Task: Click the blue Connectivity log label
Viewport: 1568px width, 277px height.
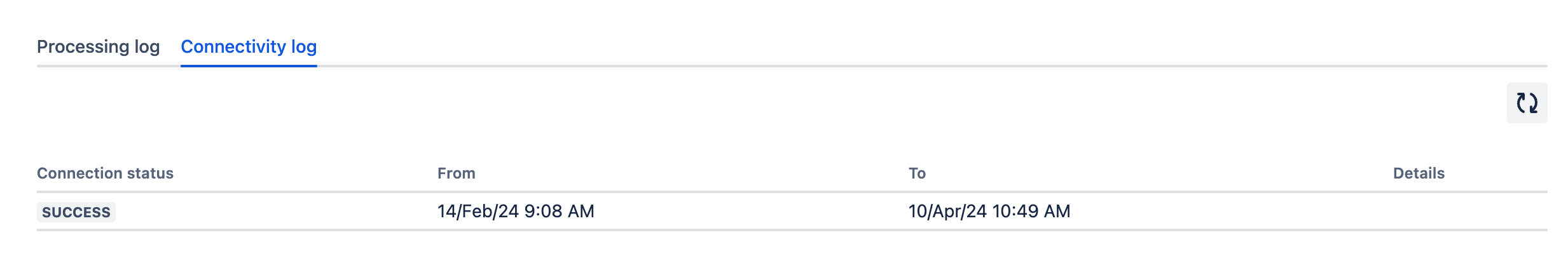Action: coord(249,47)
